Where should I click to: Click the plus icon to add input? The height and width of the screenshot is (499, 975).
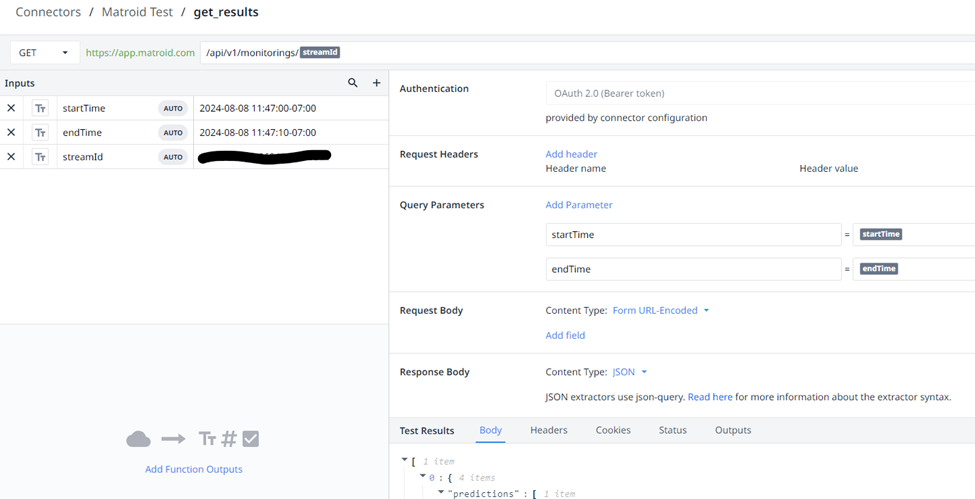click(377, 83)
